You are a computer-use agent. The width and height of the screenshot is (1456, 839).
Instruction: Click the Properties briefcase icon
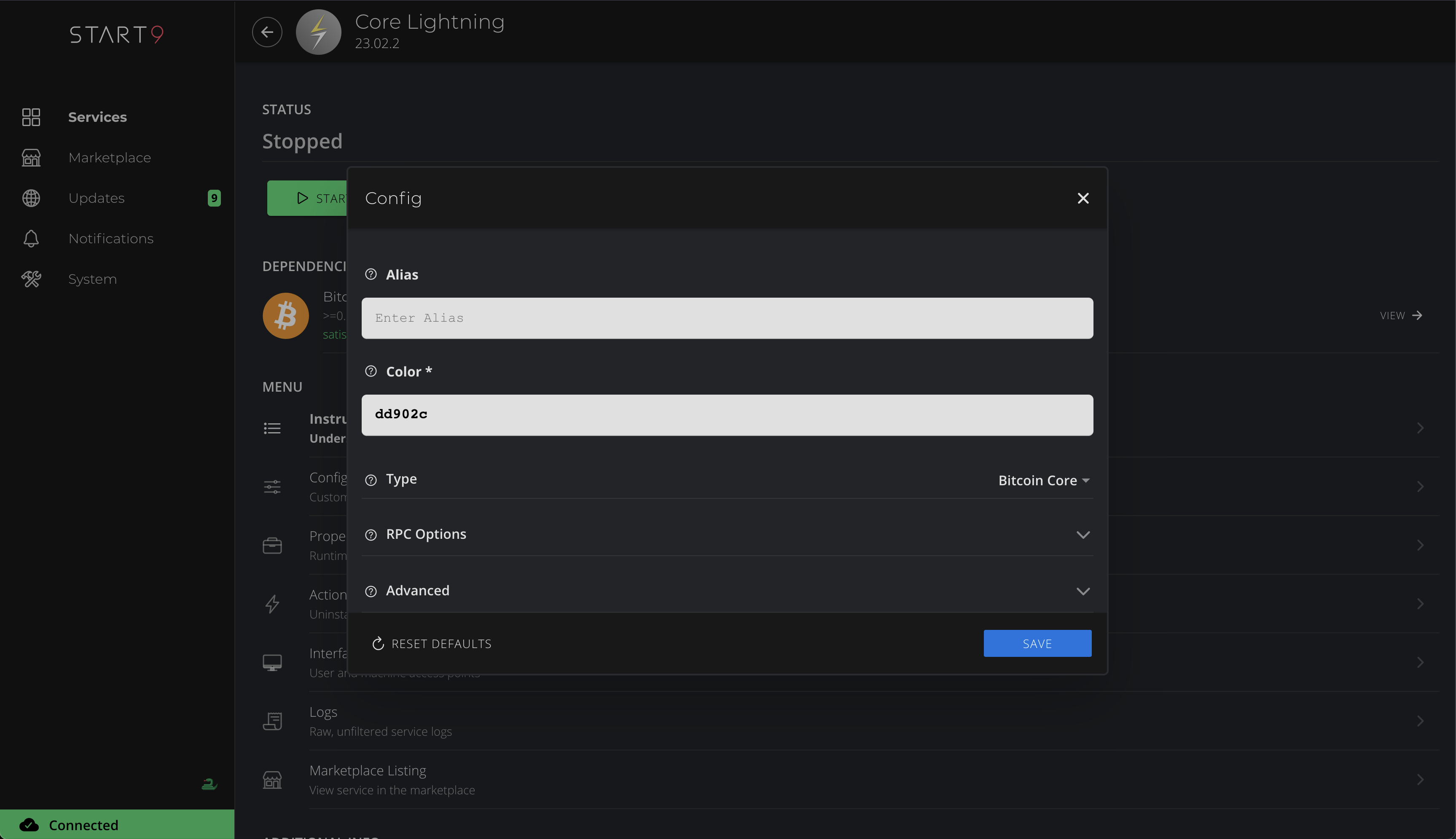coord(272,545)
